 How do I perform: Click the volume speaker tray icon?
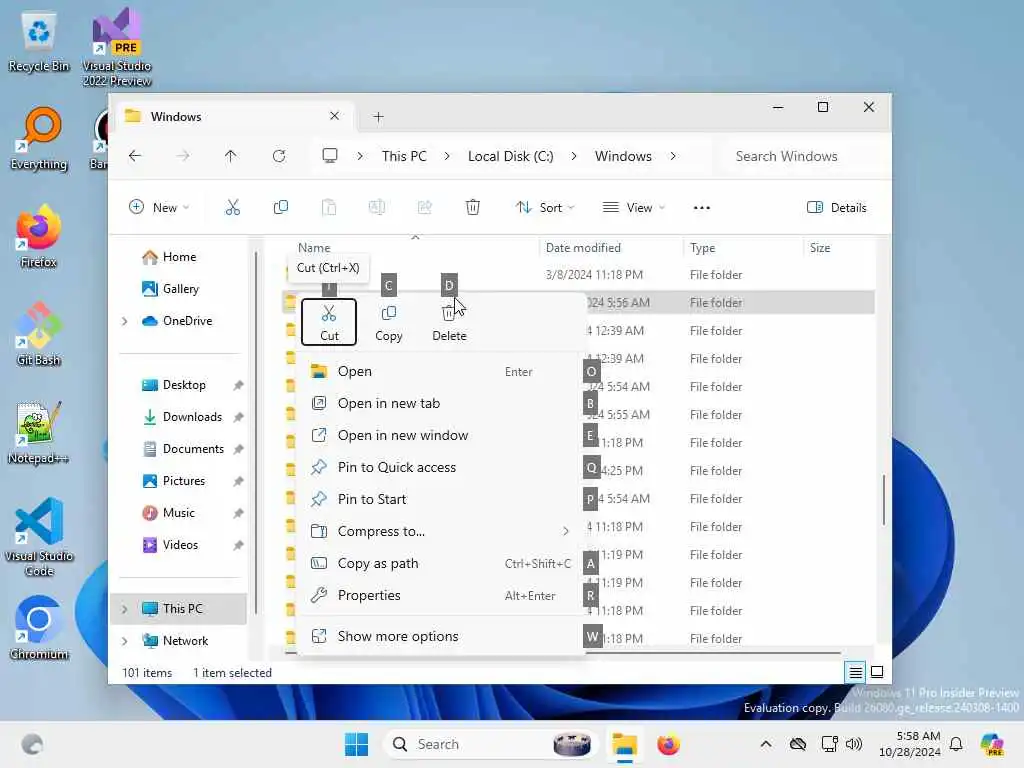click(854, 744)
